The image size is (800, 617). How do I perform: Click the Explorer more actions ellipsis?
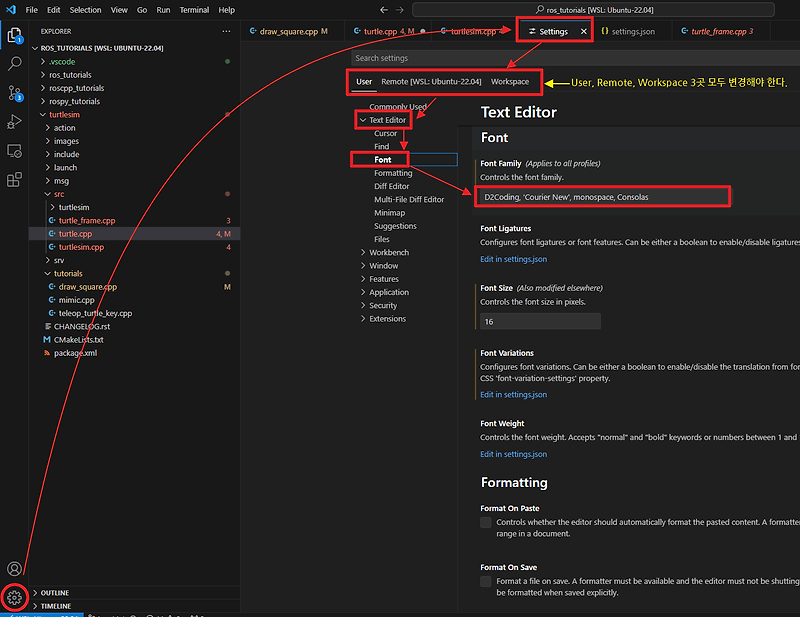coord(226,31)
